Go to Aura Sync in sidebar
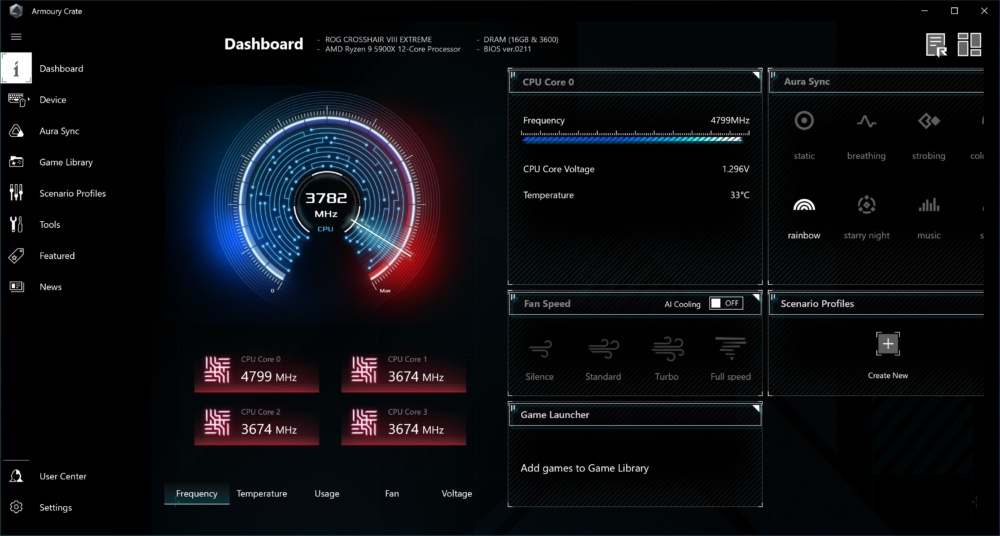The width and height of the screenshot is (1000, 536). [x=59, y=131]
